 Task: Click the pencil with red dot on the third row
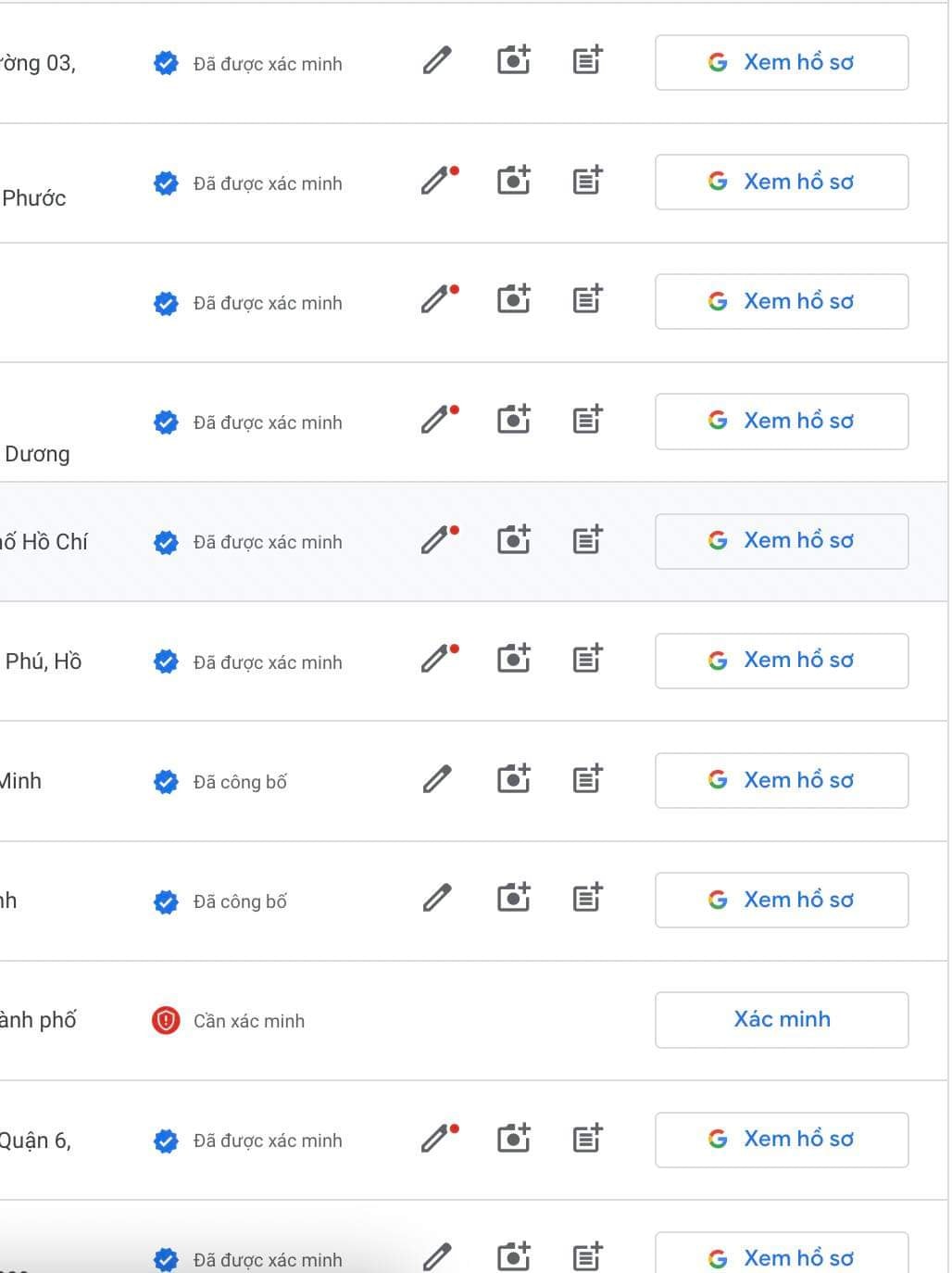(x=437, y=301)
